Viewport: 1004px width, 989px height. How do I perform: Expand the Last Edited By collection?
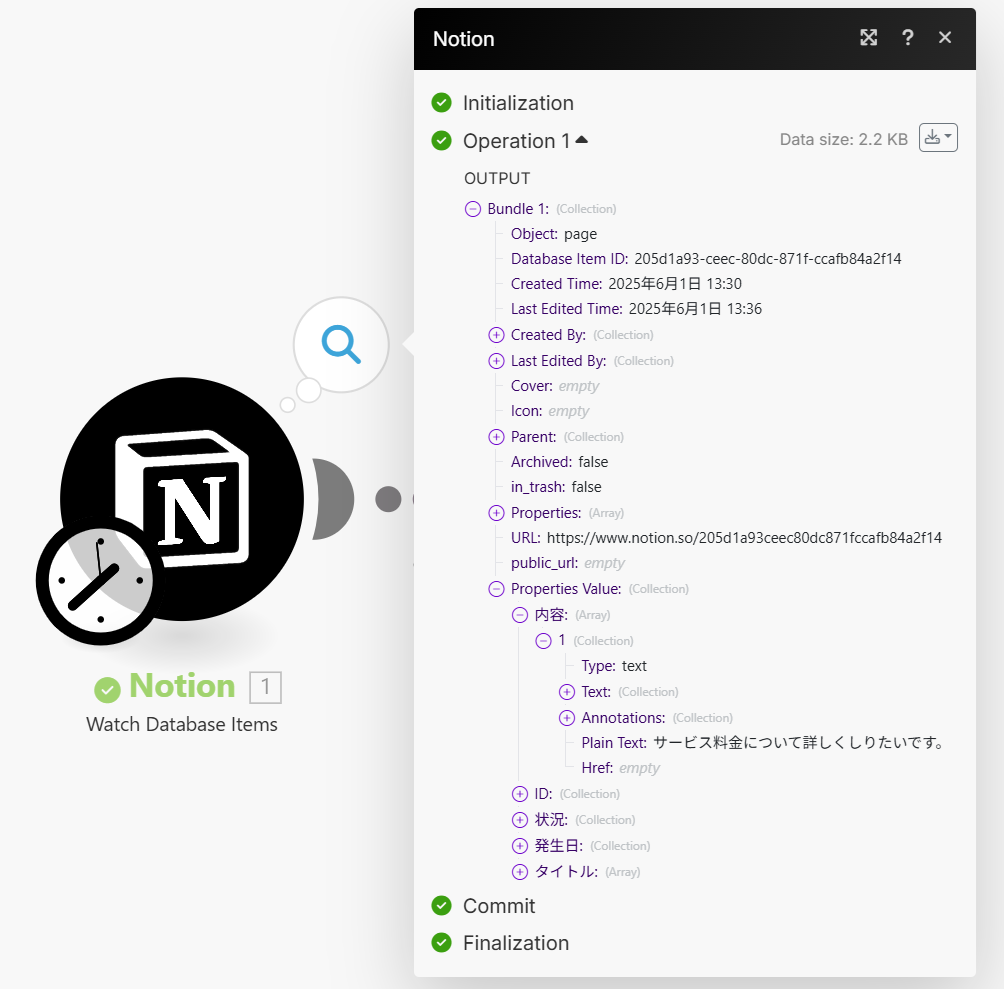point(496,361)
